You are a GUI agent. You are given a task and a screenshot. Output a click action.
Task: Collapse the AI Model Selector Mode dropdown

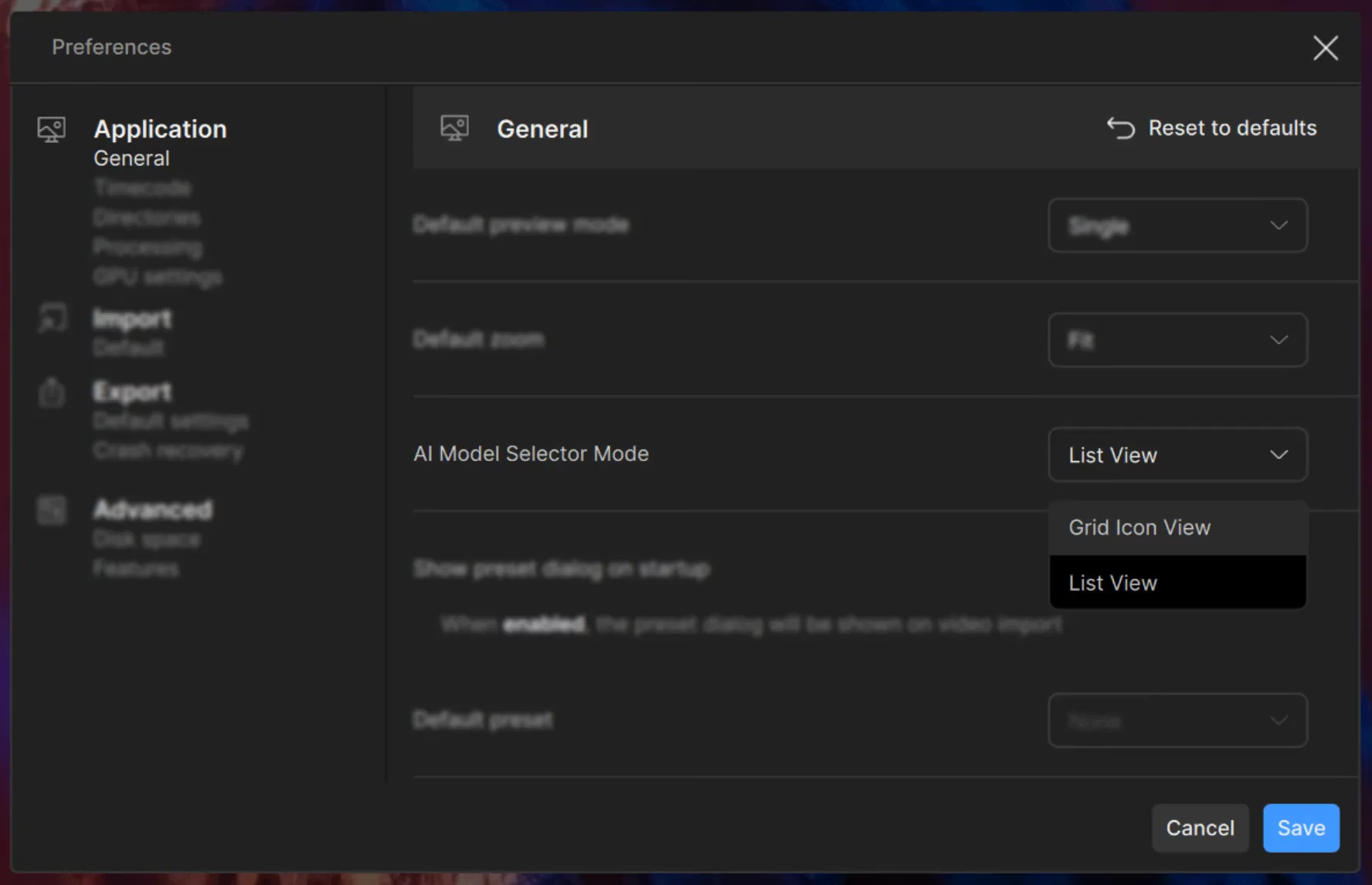[x=1177, y=455]
